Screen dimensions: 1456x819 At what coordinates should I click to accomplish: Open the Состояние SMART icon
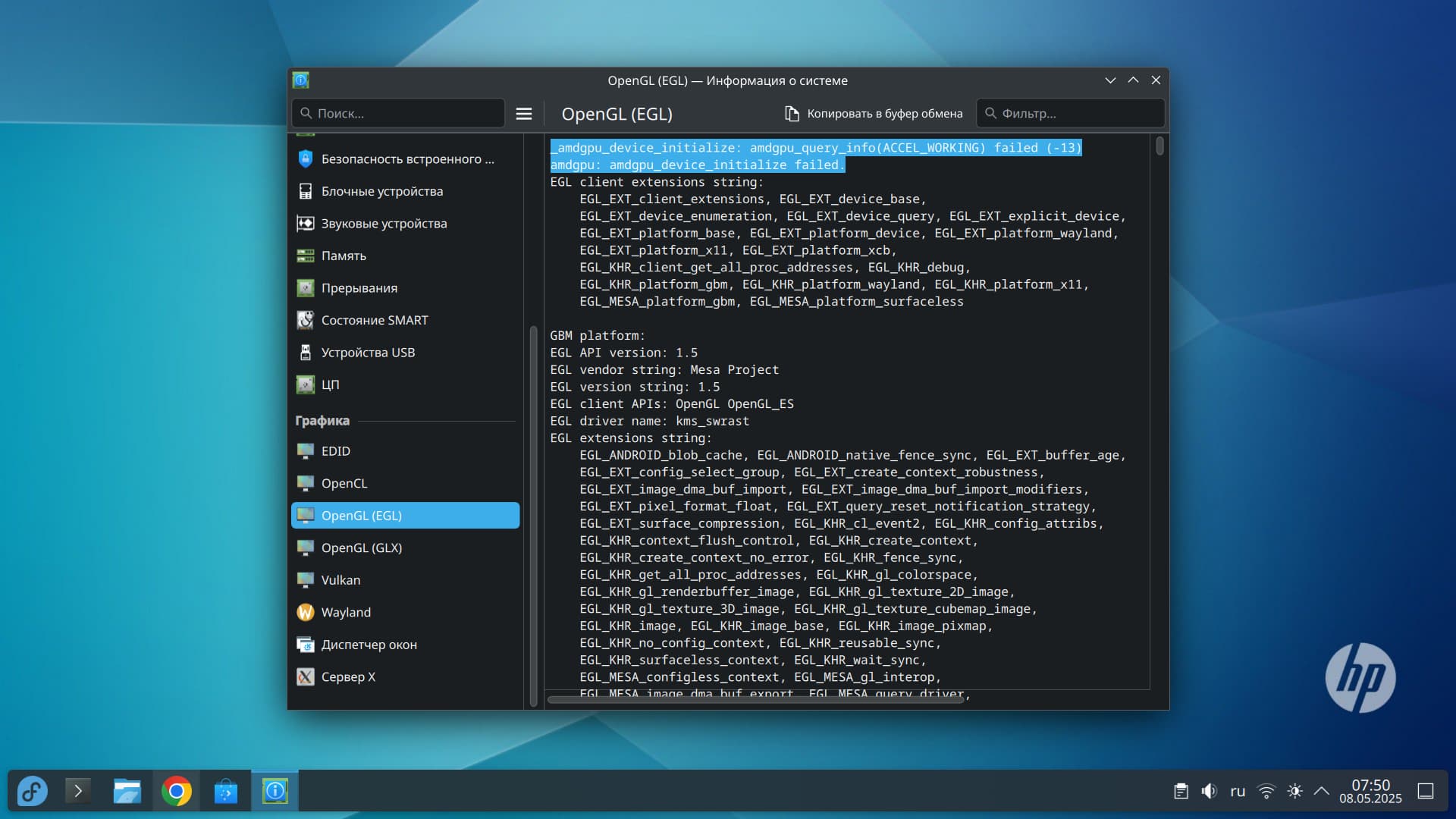[306, 320]
